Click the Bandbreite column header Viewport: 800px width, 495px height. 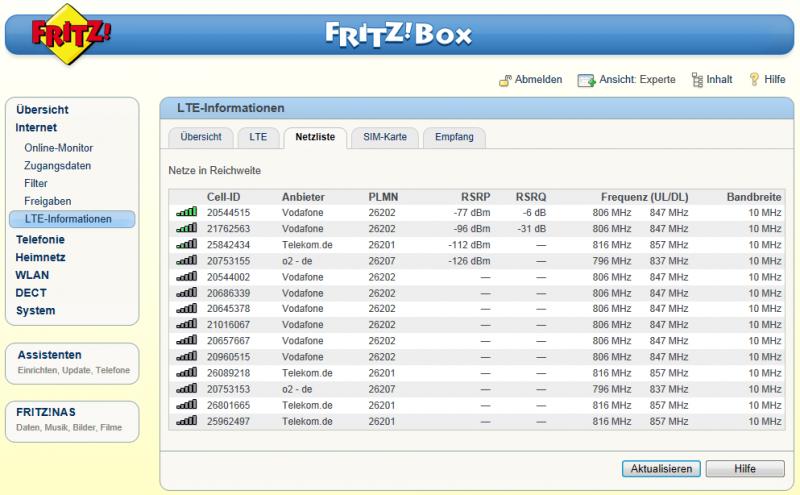(x=754, y=197)
